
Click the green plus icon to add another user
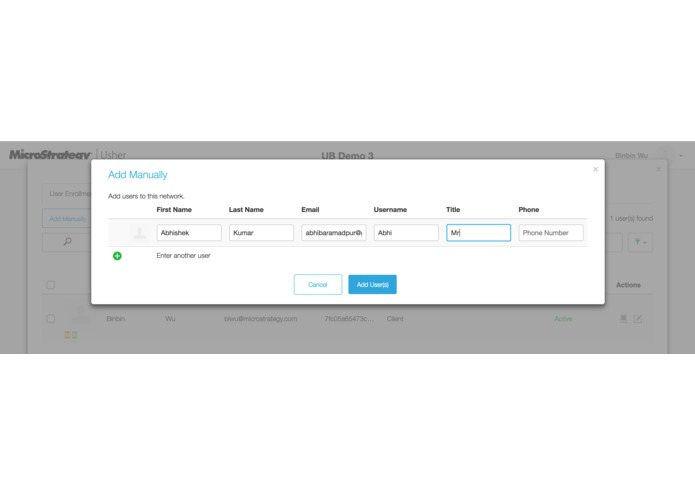click(x=117, y=256)
